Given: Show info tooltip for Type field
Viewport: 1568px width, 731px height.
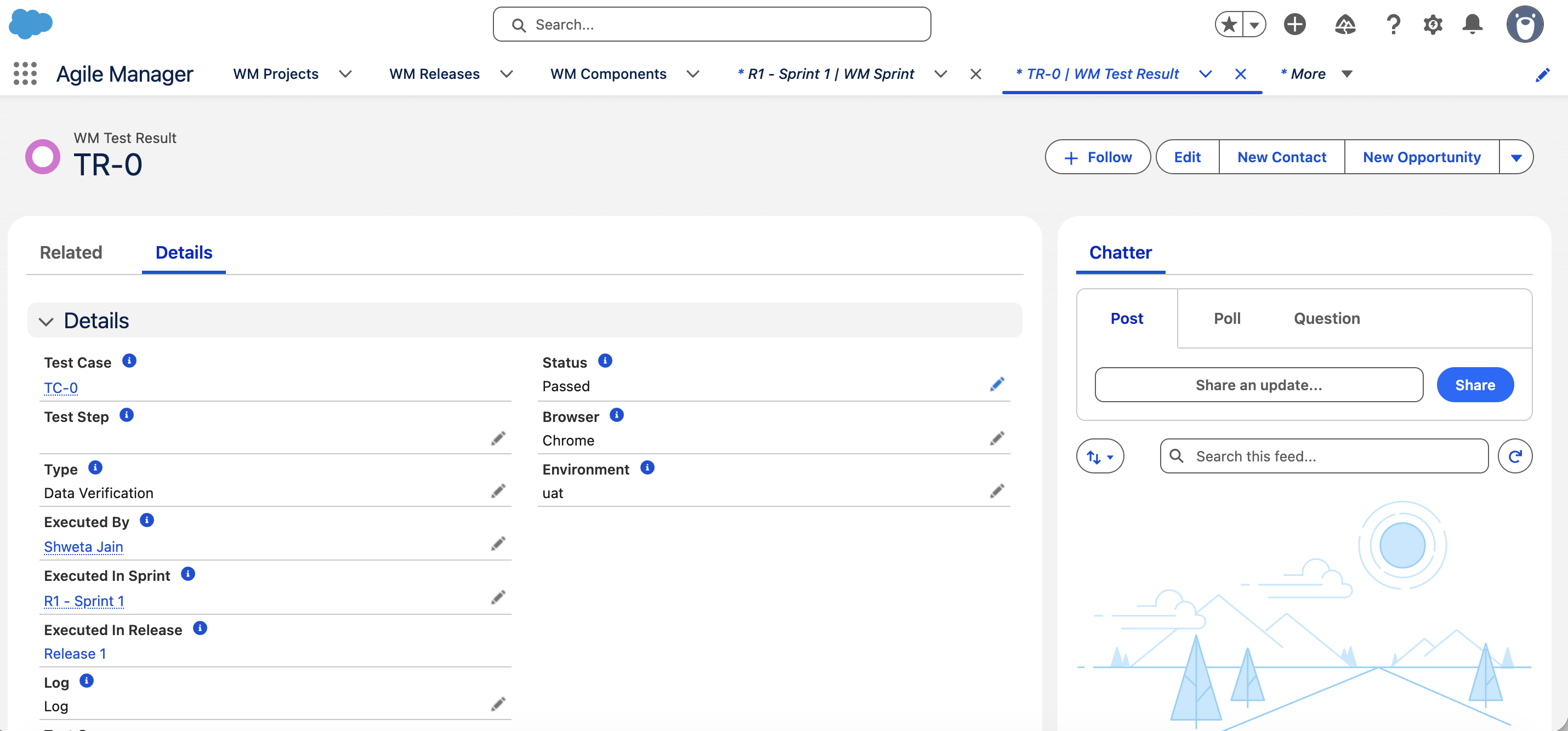Looking at the screenshot, I should click(95, 467).
